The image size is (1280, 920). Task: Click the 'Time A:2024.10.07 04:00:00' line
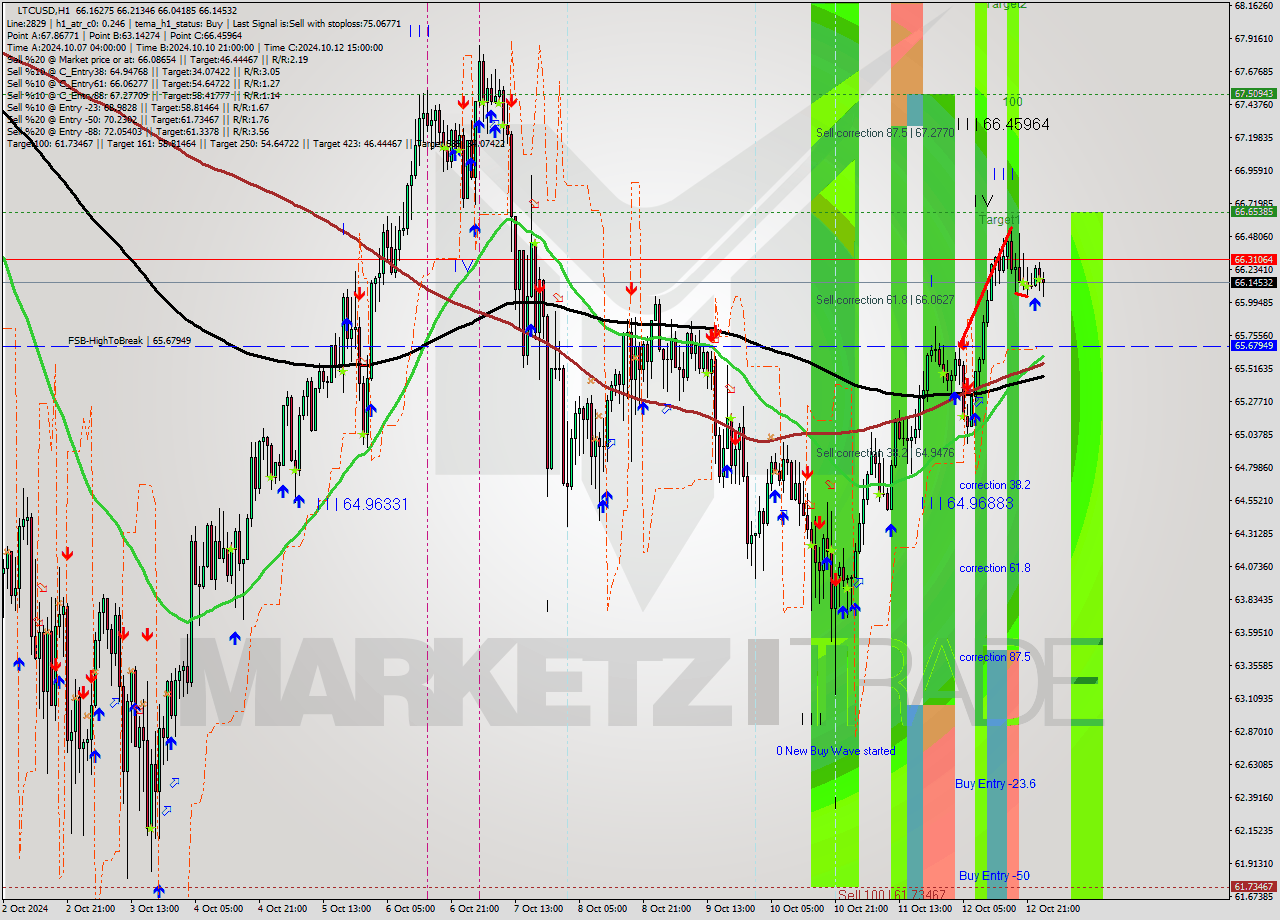tap(194, 47)
